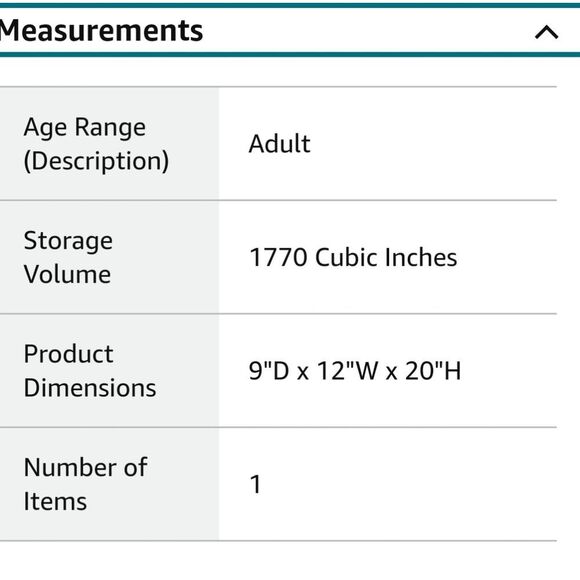Select the Number of Items value 1
Viewport: 580px width, 580px height.
256,484
